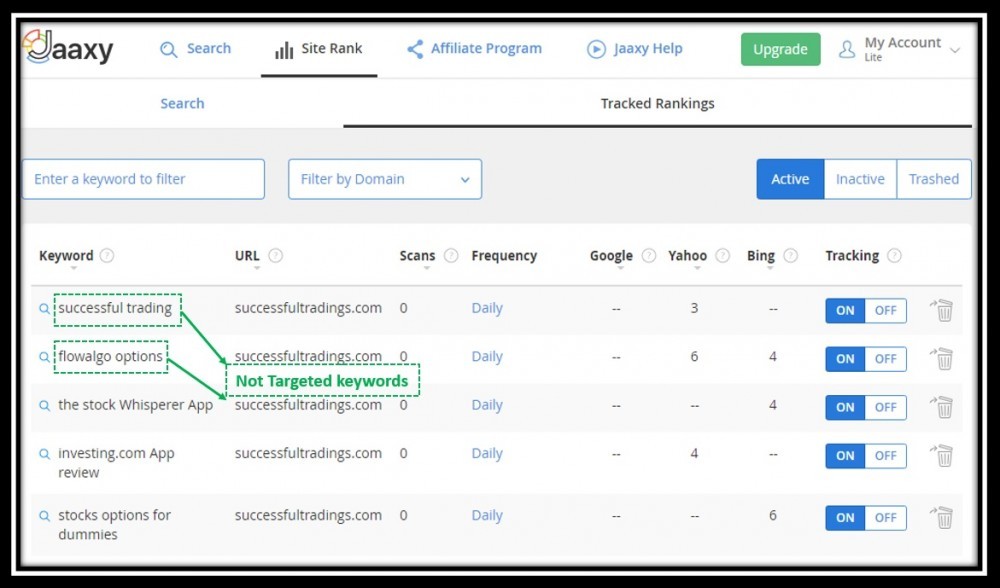Viewport: 1000px width, 588px height.
Task: Trash the successful trading keyword
Action: pyautogui.click(x=942, y=310)
